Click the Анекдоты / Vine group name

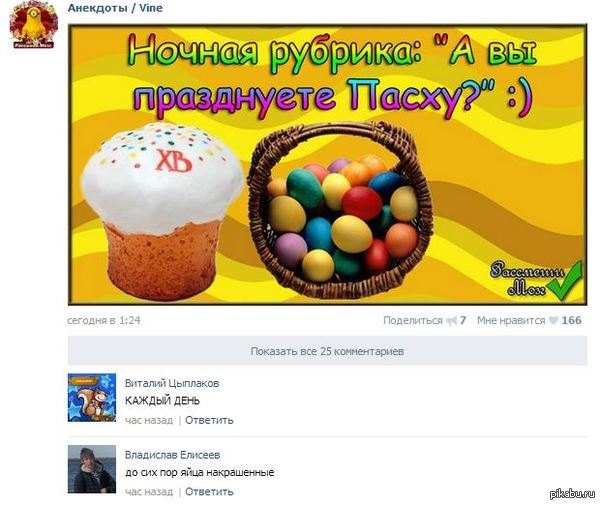click(115, 8)
